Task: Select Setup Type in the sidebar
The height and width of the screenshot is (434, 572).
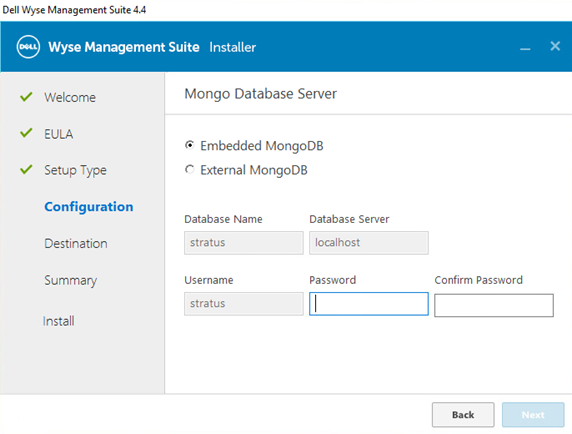Action: click(x=76, y=170)
